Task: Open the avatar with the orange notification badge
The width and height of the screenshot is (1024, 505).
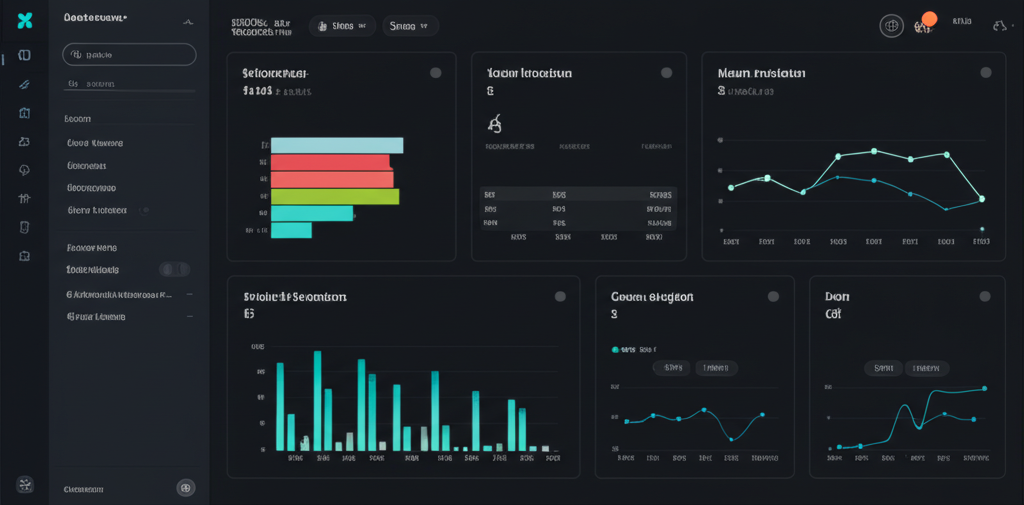Action: pos(923,25)
